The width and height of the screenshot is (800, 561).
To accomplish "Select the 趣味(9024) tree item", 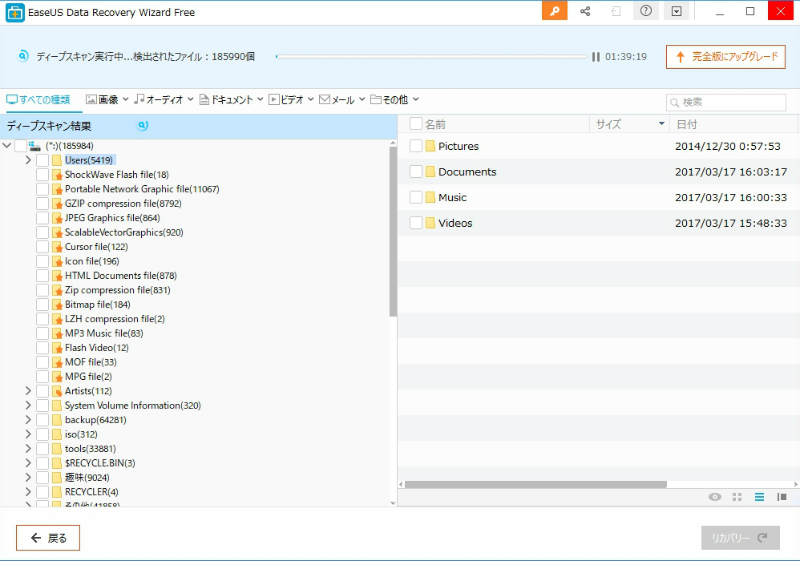I will click(87, 478).
